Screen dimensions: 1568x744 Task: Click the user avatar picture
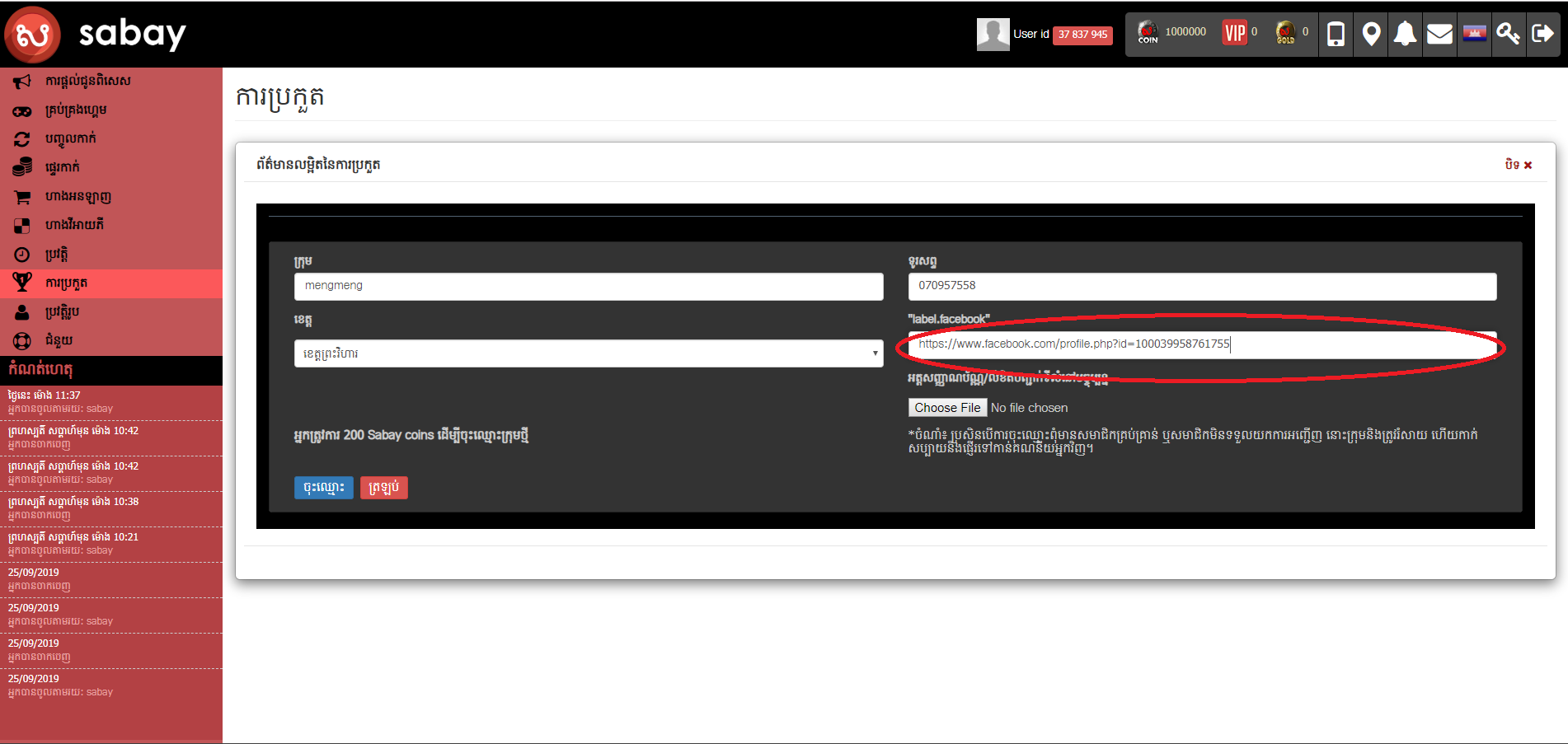(x=993, y=35)
